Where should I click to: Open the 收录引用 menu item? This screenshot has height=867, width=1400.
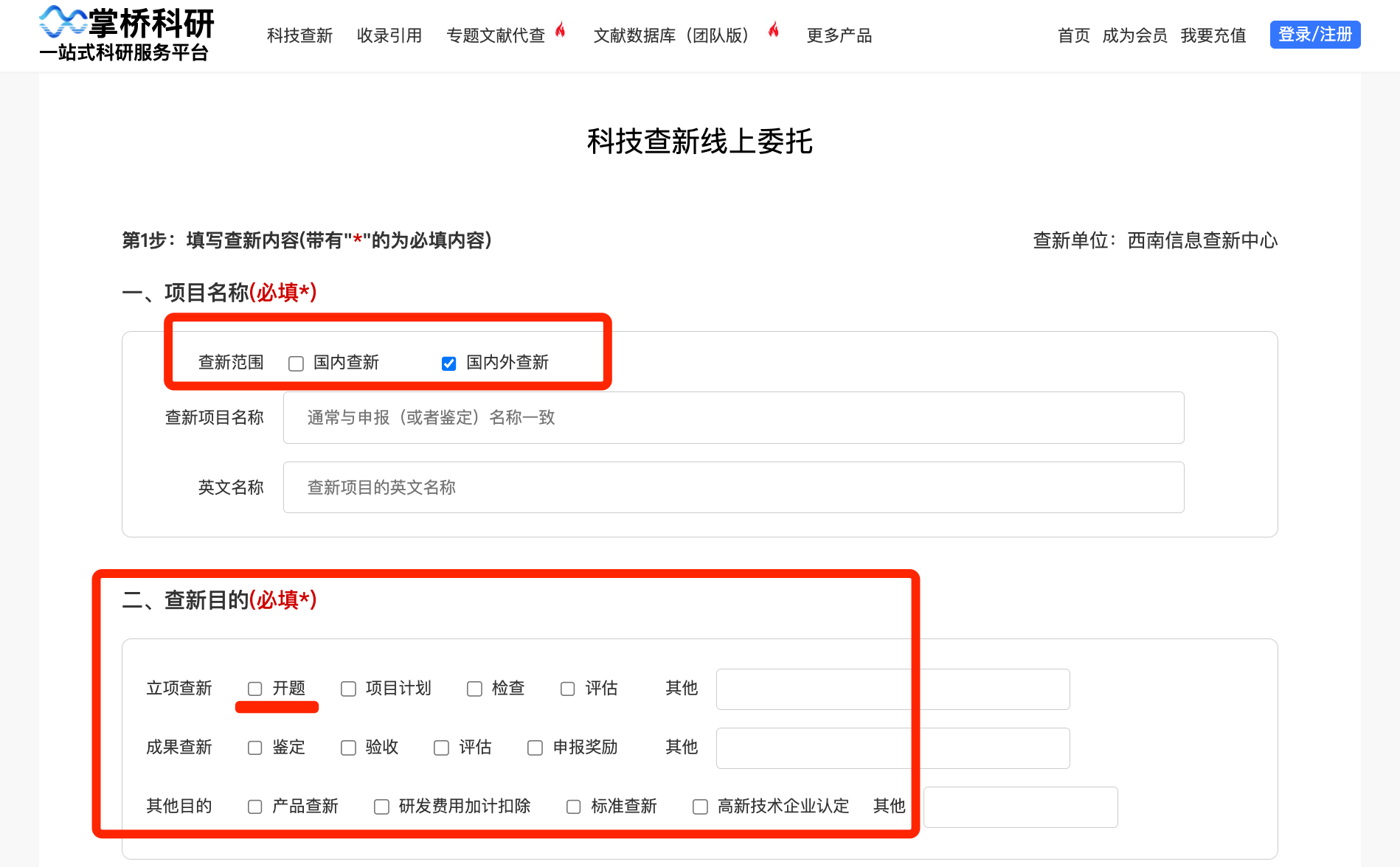389,35
